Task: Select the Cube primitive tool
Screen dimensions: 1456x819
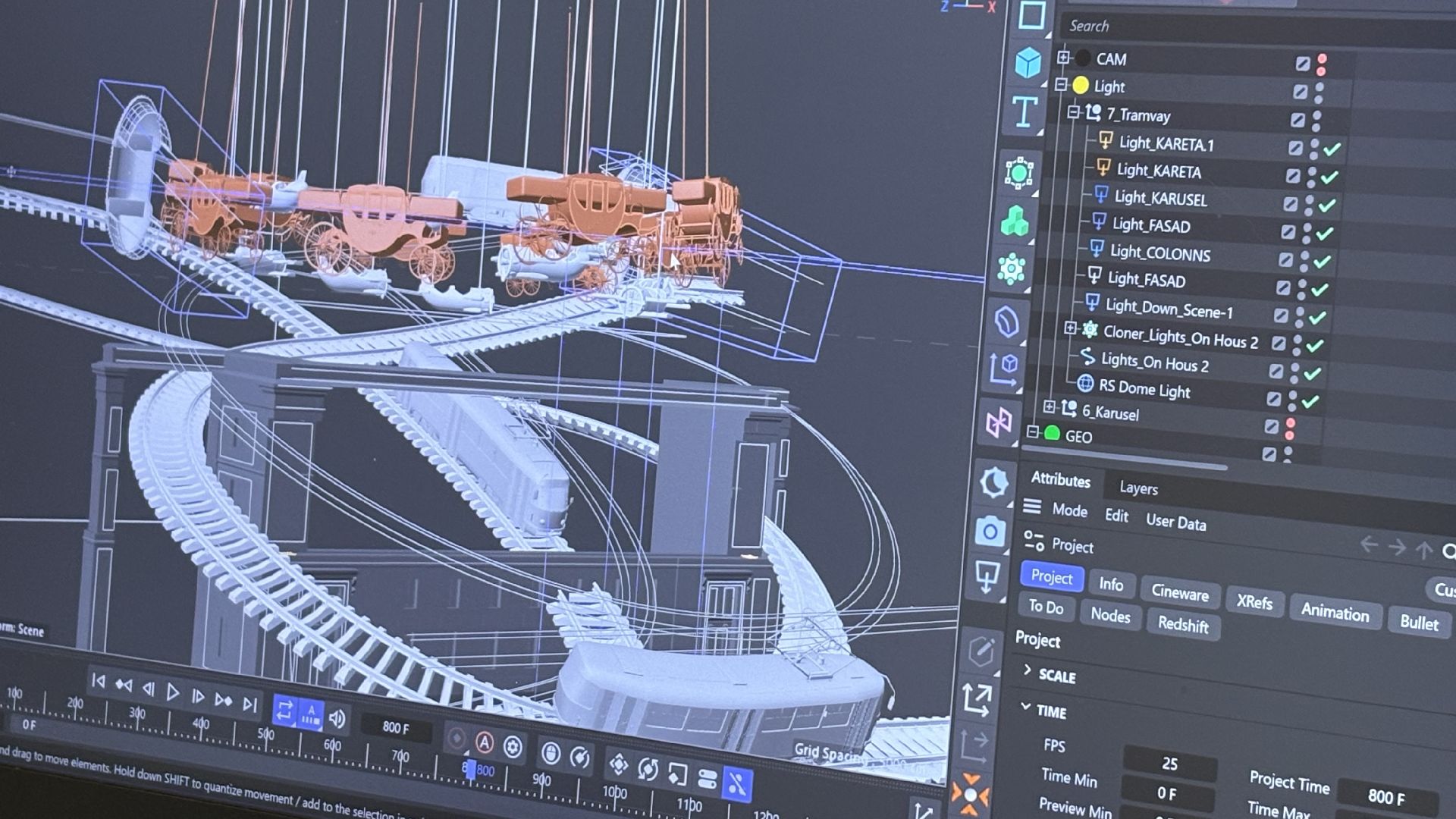Action: coord(1028,62)
